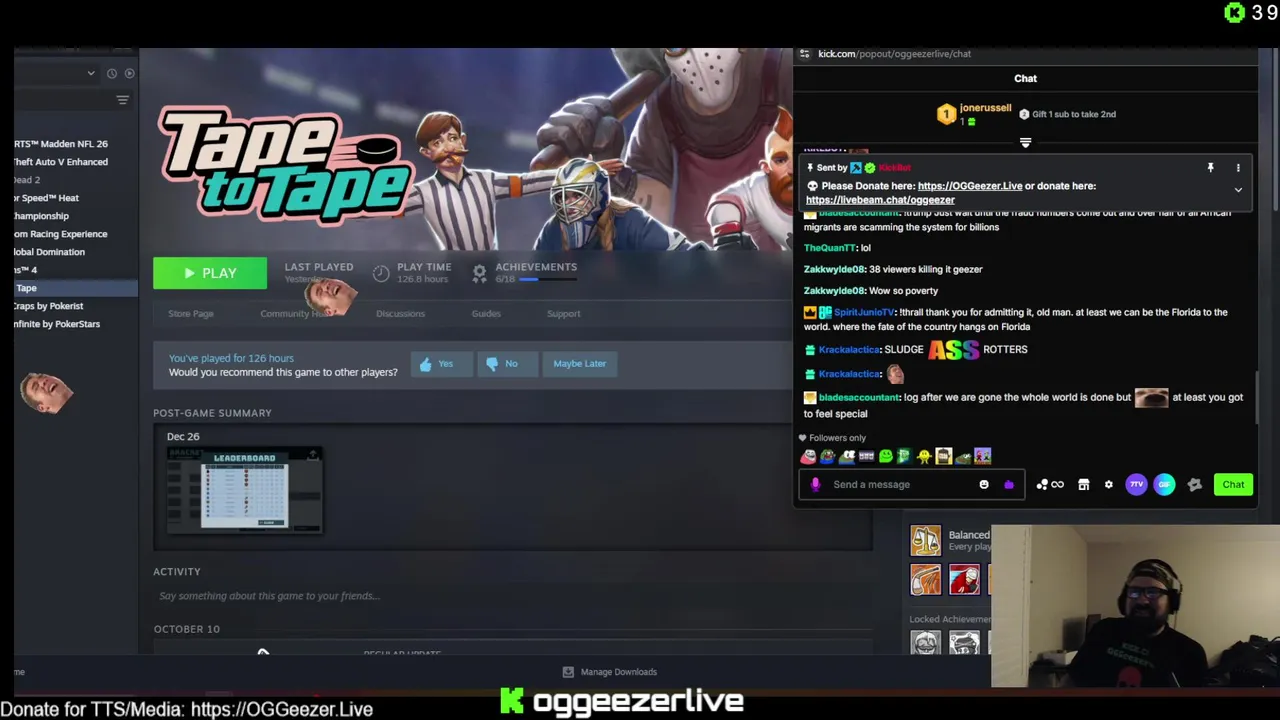Insert the yellow stick-figure quick emote
The height and width of the screenshot is (720, 1280).
point(924,457)
